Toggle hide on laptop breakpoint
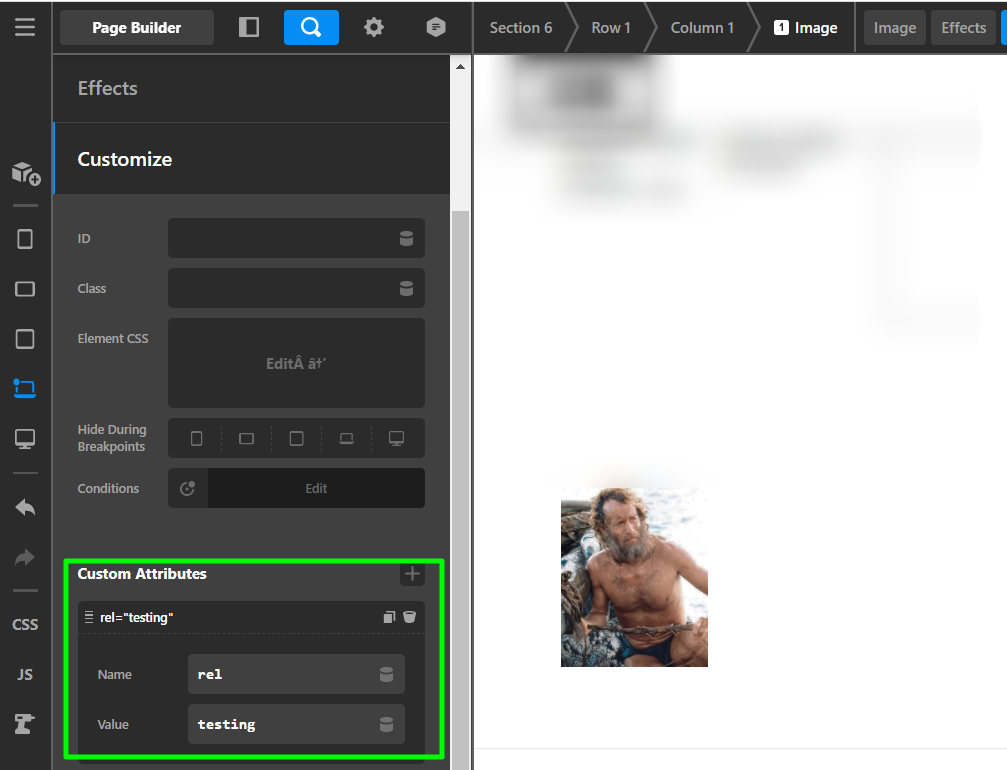 point(346,439)
